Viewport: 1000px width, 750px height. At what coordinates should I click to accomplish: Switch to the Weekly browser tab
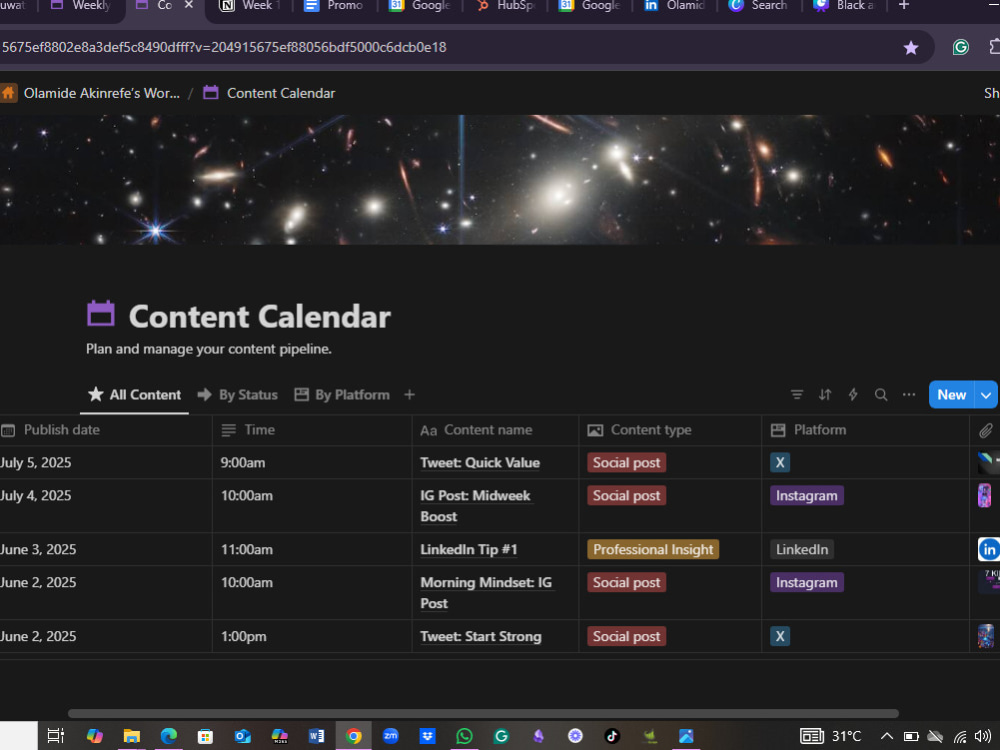point(81,5)
